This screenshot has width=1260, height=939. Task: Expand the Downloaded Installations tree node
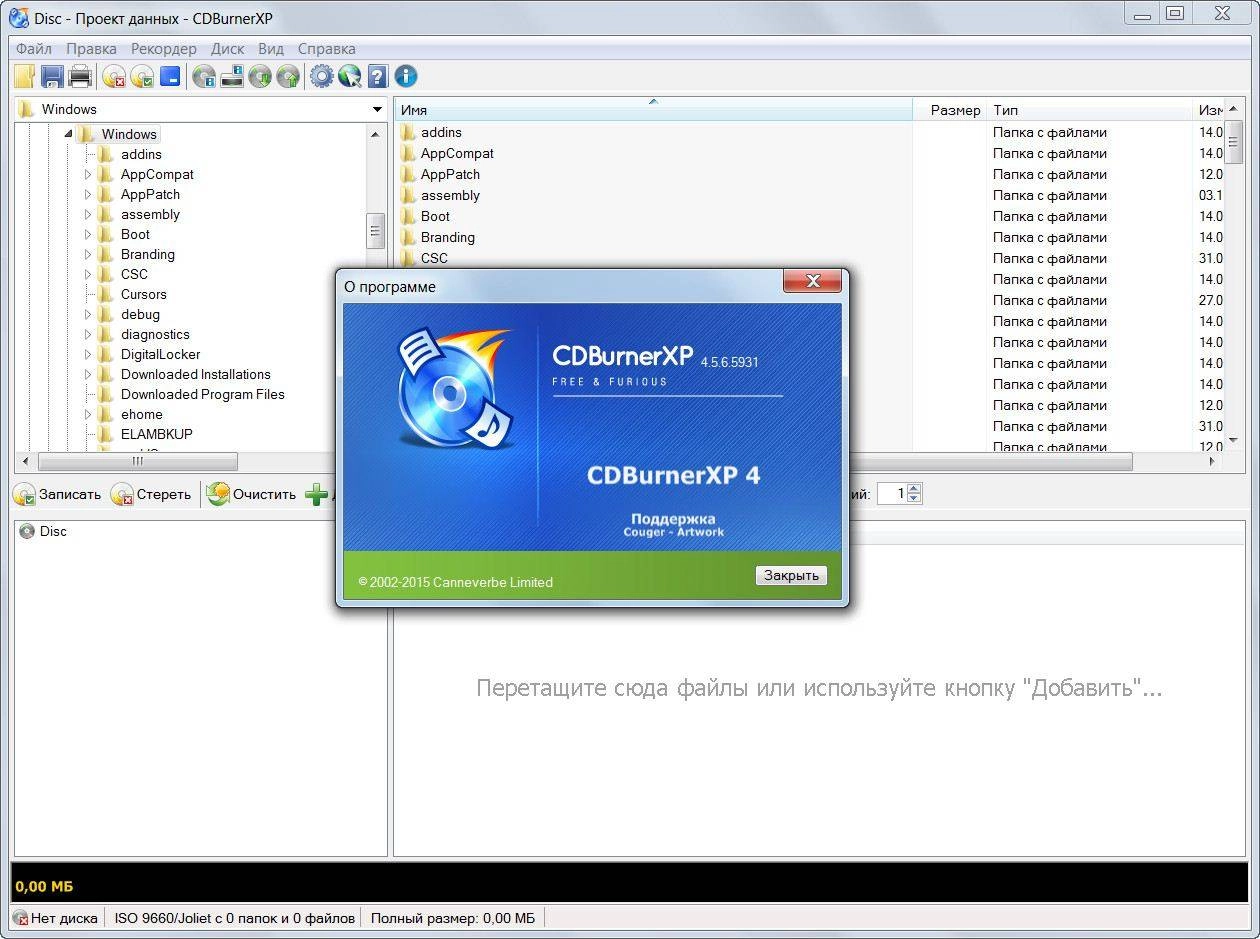pos(88,374)
